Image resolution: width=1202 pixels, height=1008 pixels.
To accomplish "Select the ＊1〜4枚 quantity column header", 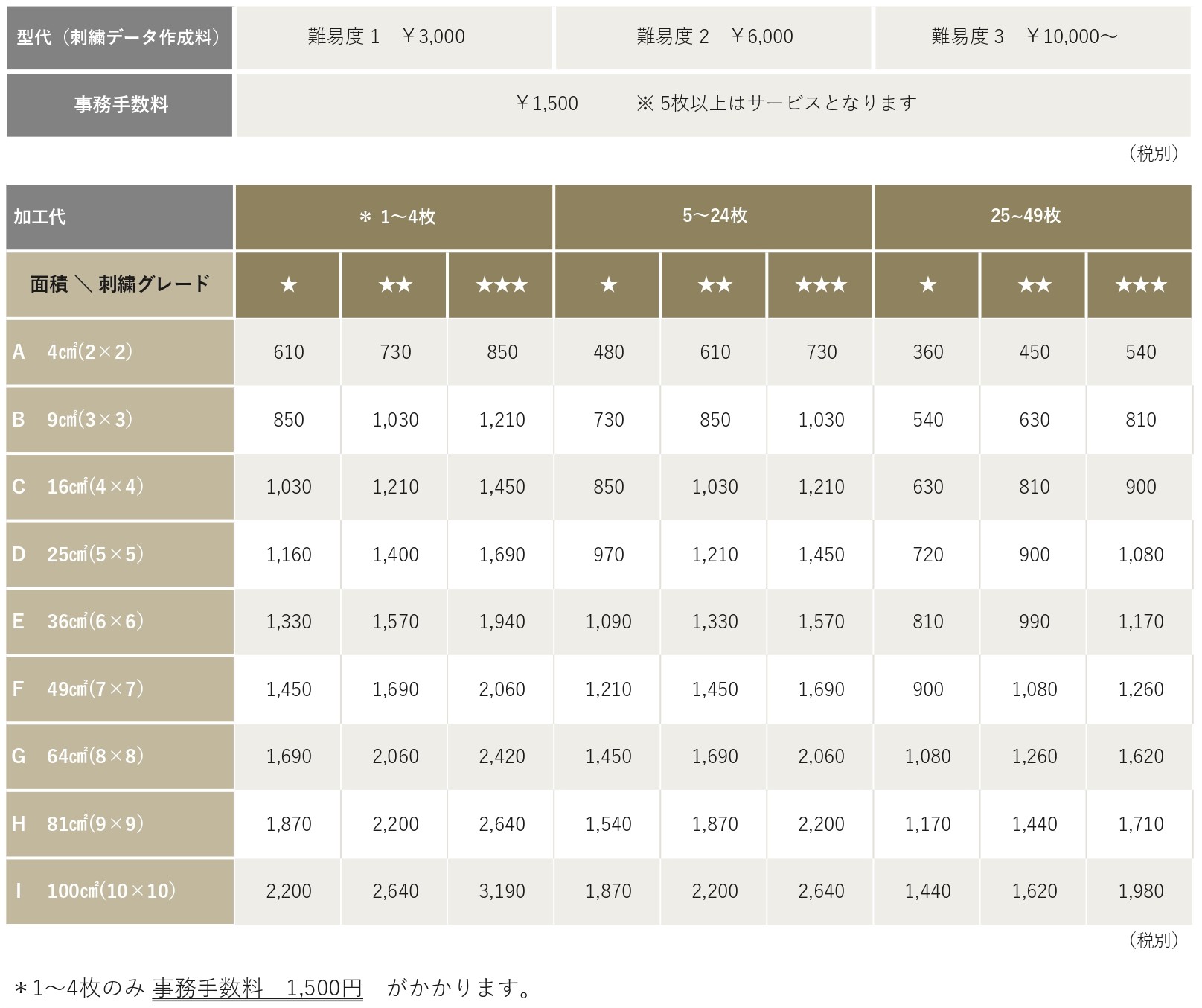I will pyautogui.click(x=394, y=217).
